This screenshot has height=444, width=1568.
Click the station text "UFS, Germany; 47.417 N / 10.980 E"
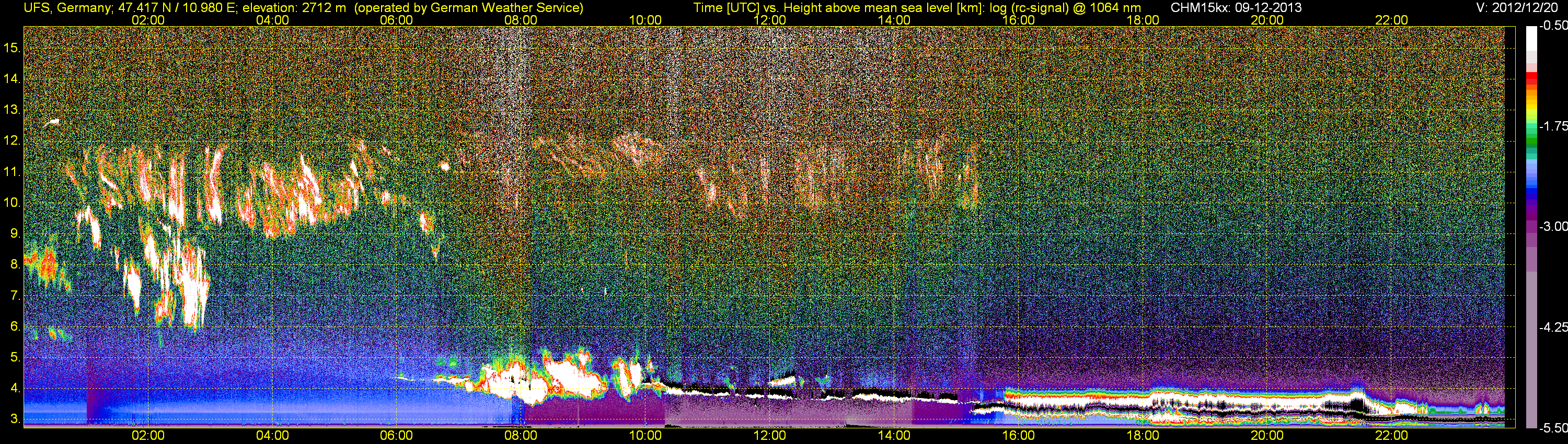tap(130, 8)
